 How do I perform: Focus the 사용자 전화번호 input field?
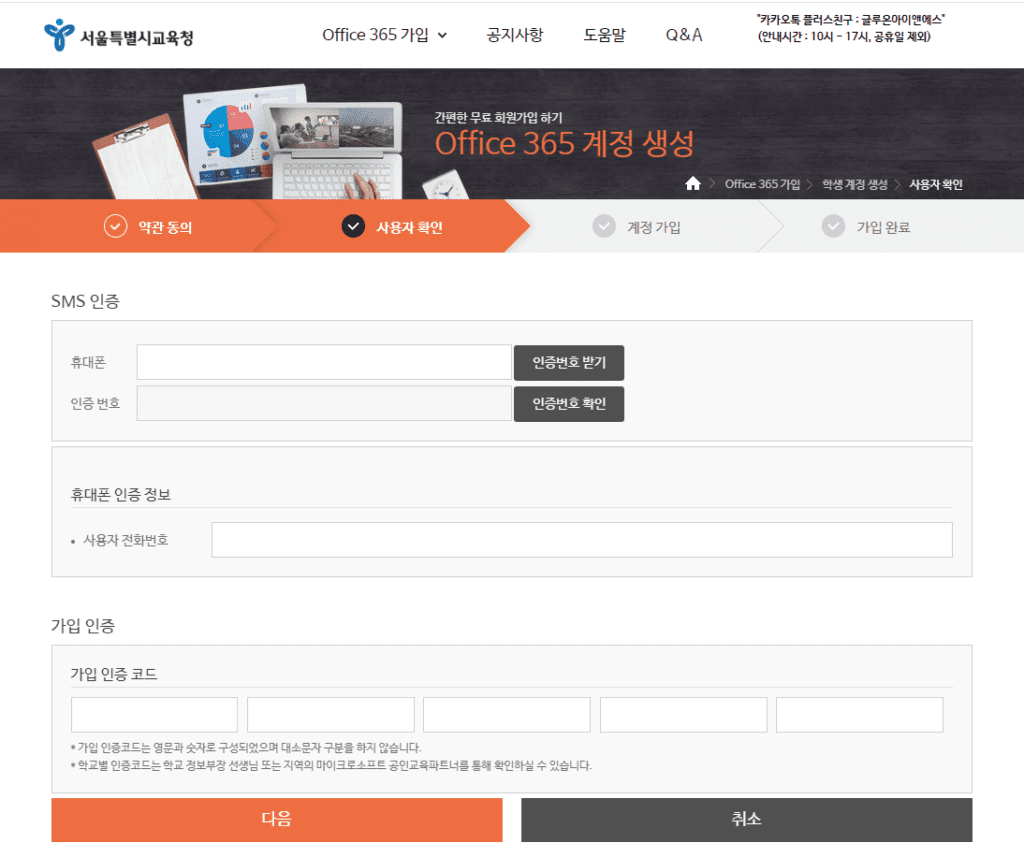(x=582, y=540)
